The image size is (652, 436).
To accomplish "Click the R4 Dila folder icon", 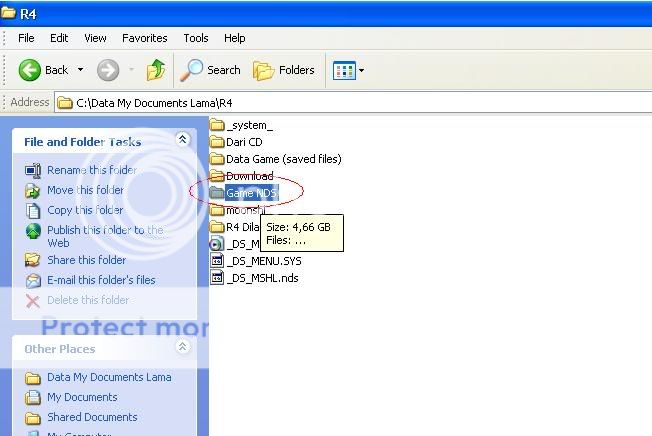I will (x=217, y=227).
